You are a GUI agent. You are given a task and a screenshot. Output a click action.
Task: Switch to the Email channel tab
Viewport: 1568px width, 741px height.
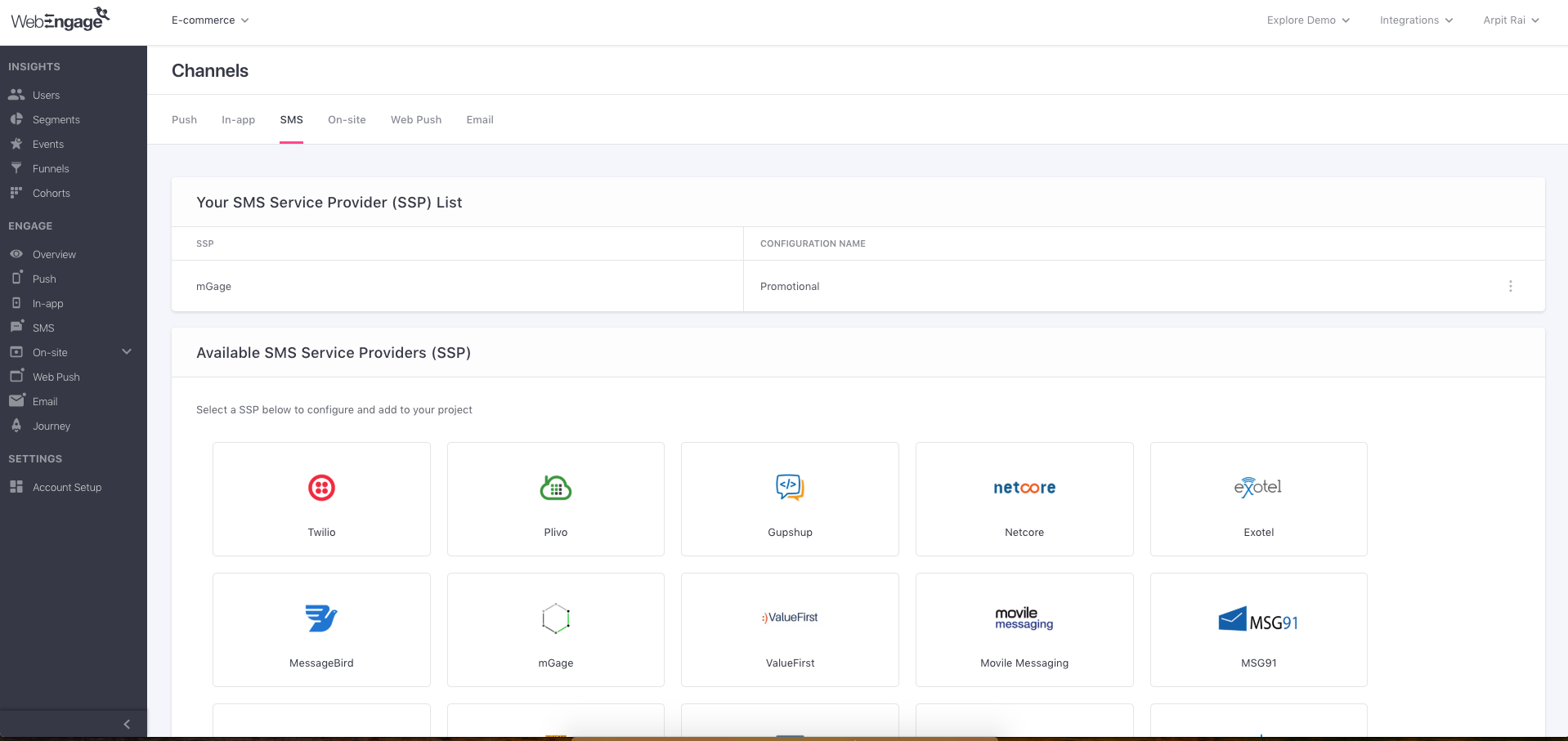tap(480, 120)
